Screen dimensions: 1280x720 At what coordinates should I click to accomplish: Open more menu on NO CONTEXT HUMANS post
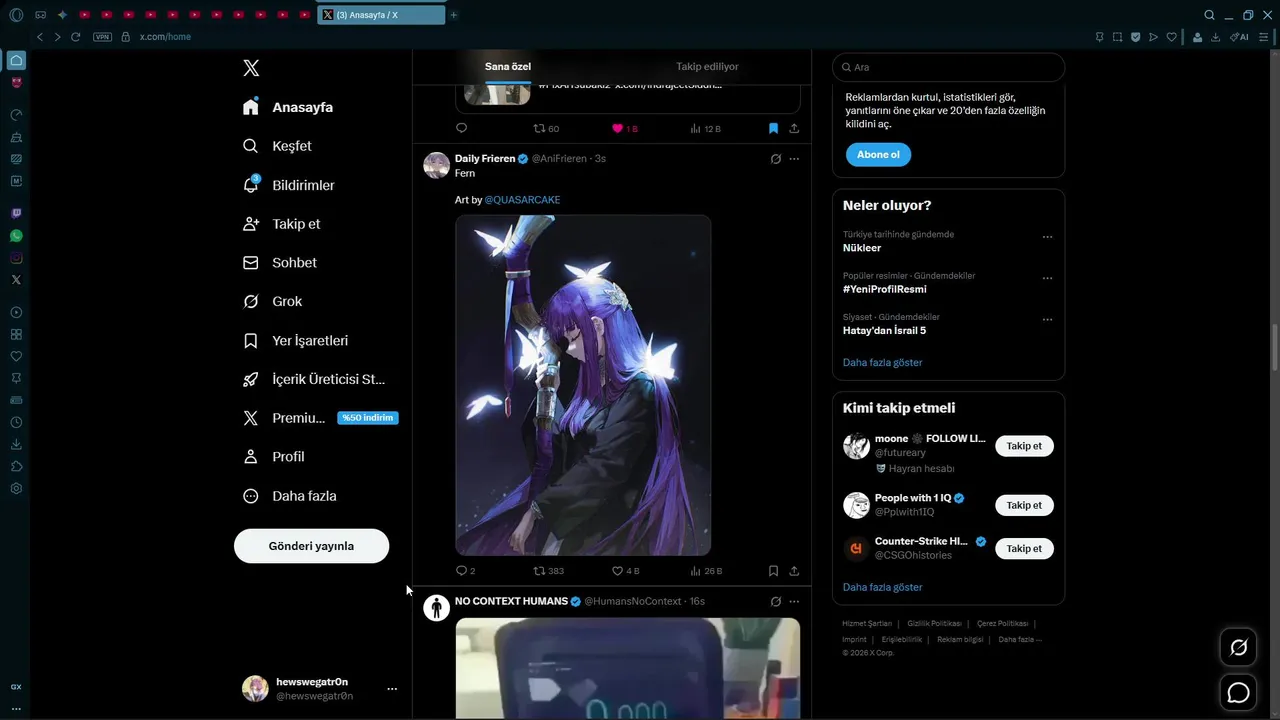[794, 602]
